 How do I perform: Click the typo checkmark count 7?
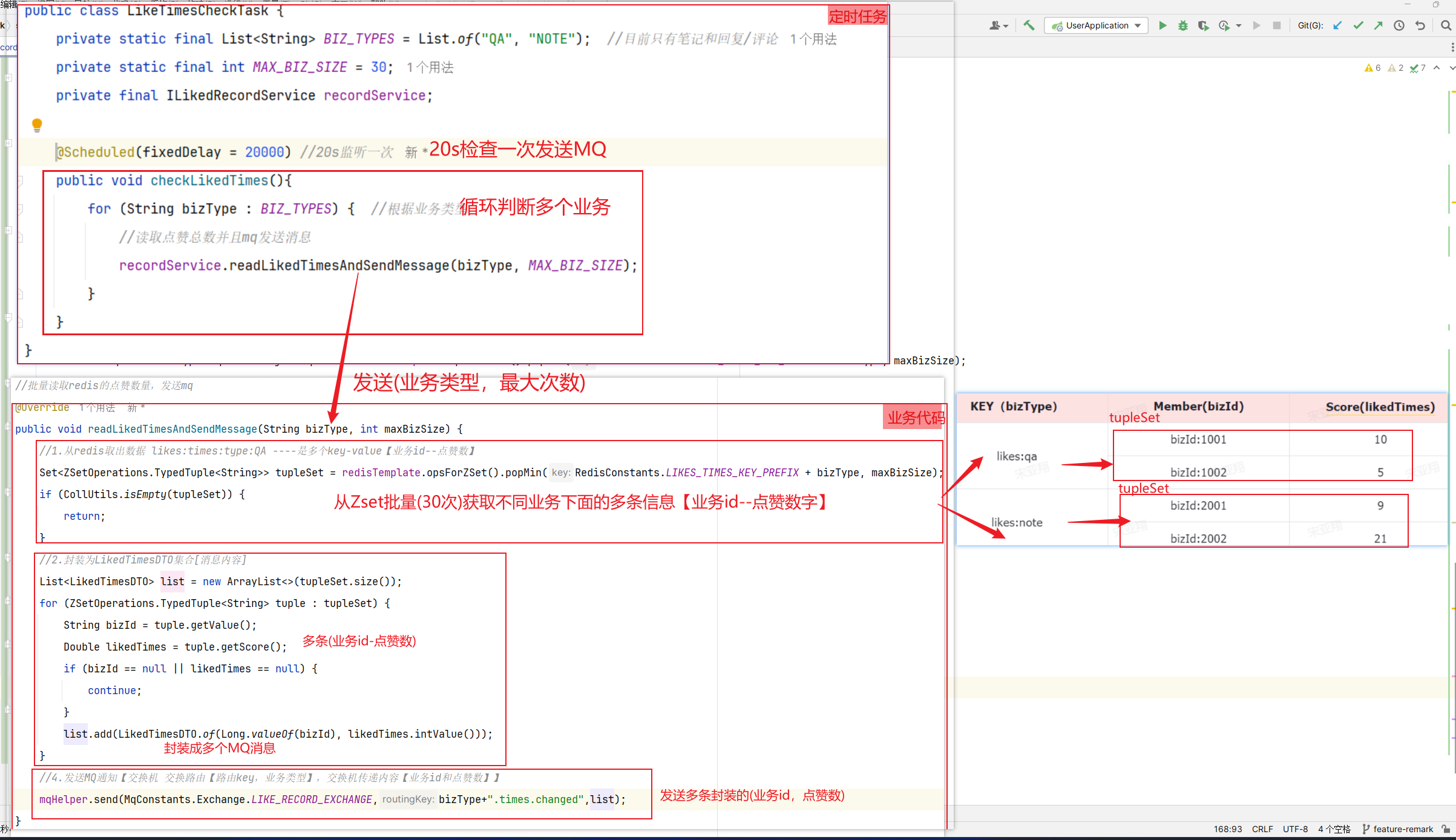[x=1417, y=68]
